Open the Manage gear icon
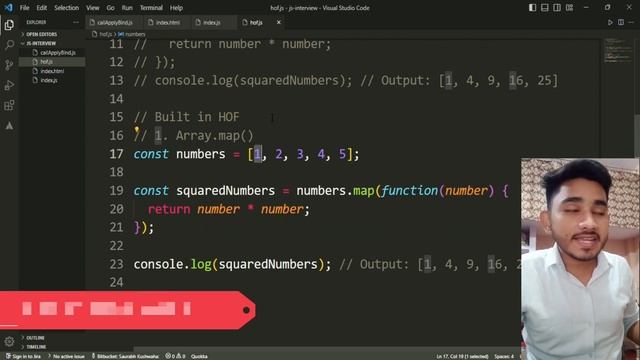The height and width of the screenshot is (360, 640). (x=9, y=341)
